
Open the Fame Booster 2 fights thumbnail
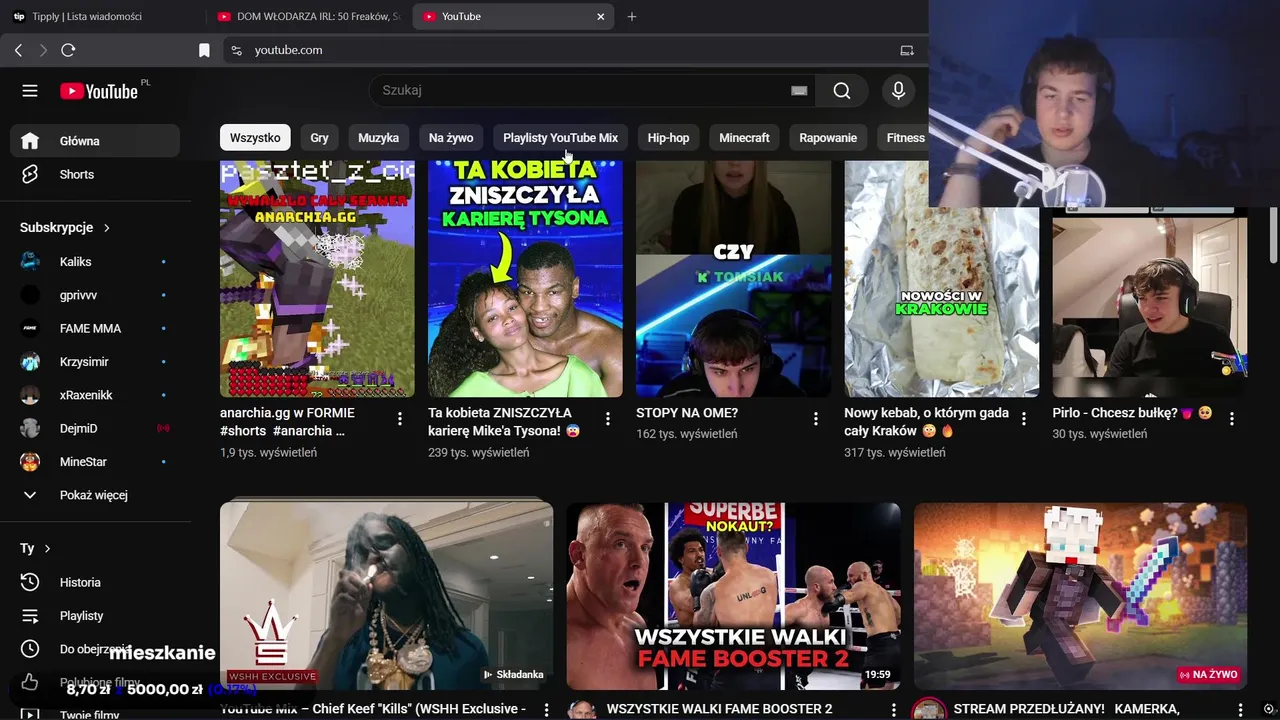point(733,596)
